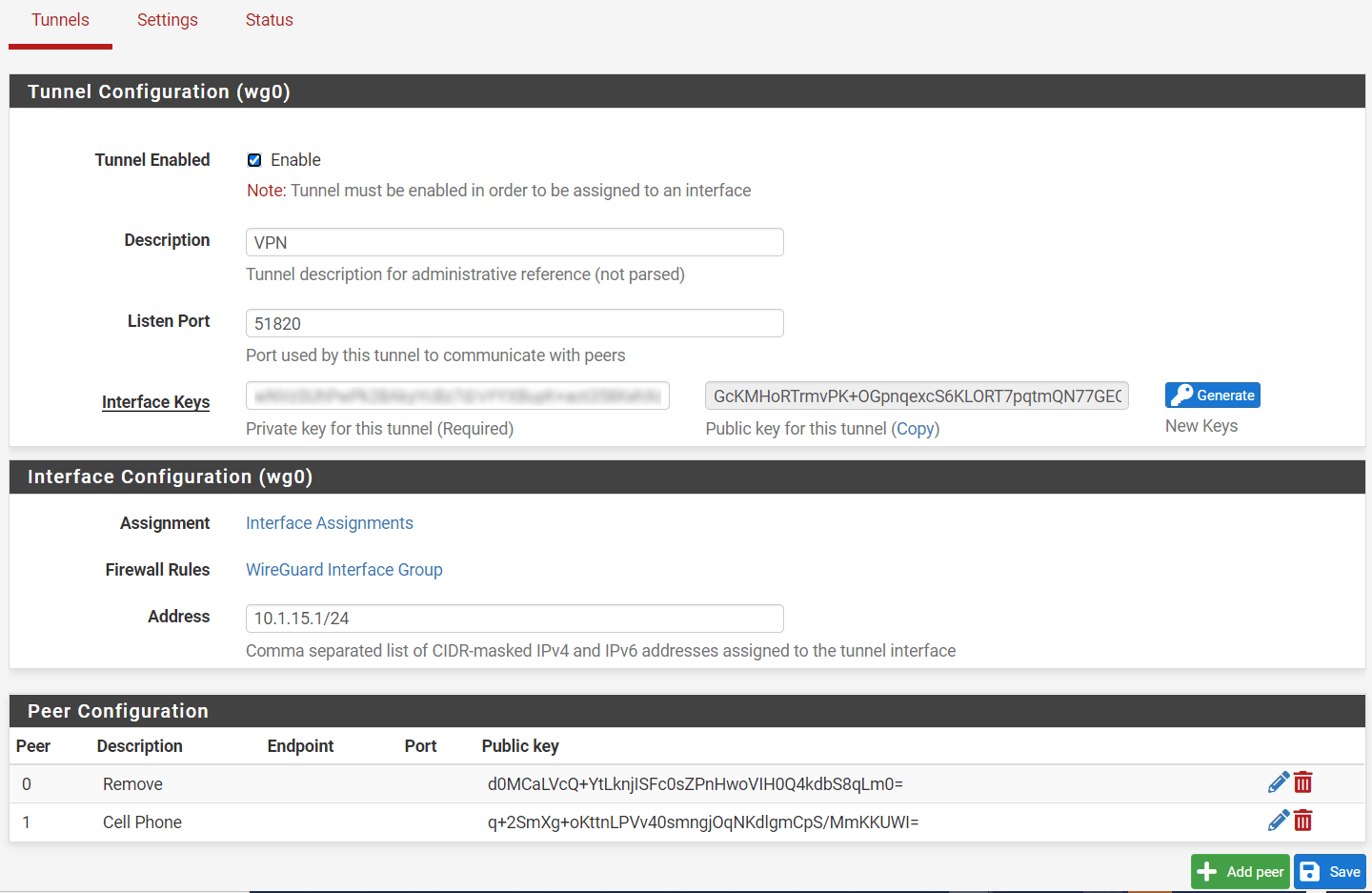The height and width of the screenshot is (893, 1372).
Task: Select the Tunnels tab
Action: 60,20
